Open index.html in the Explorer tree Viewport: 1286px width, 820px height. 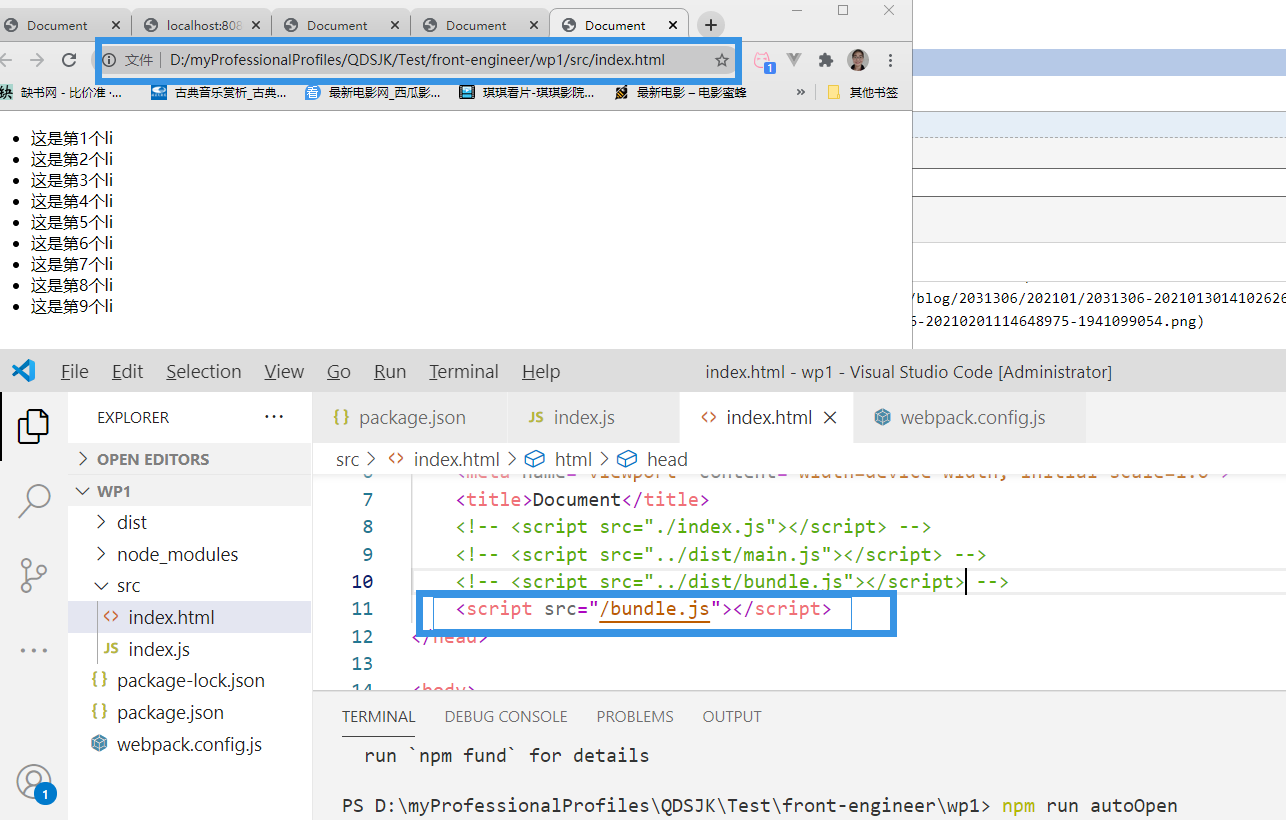point(190,617)
